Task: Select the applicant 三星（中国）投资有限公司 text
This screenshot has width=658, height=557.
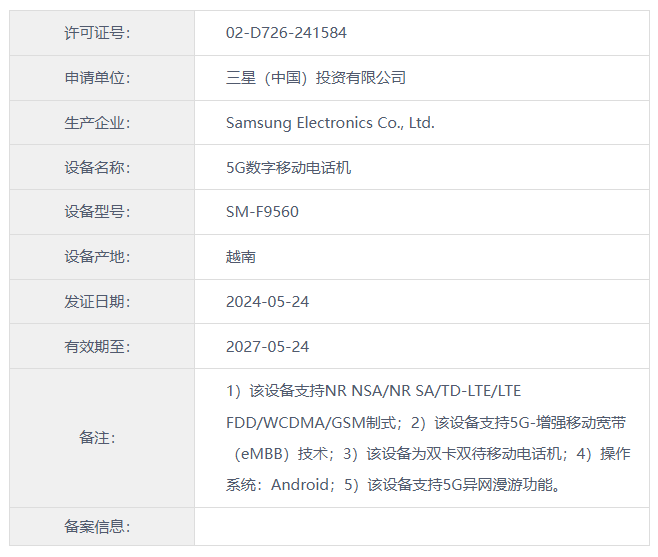Action: tap(316, 78)
